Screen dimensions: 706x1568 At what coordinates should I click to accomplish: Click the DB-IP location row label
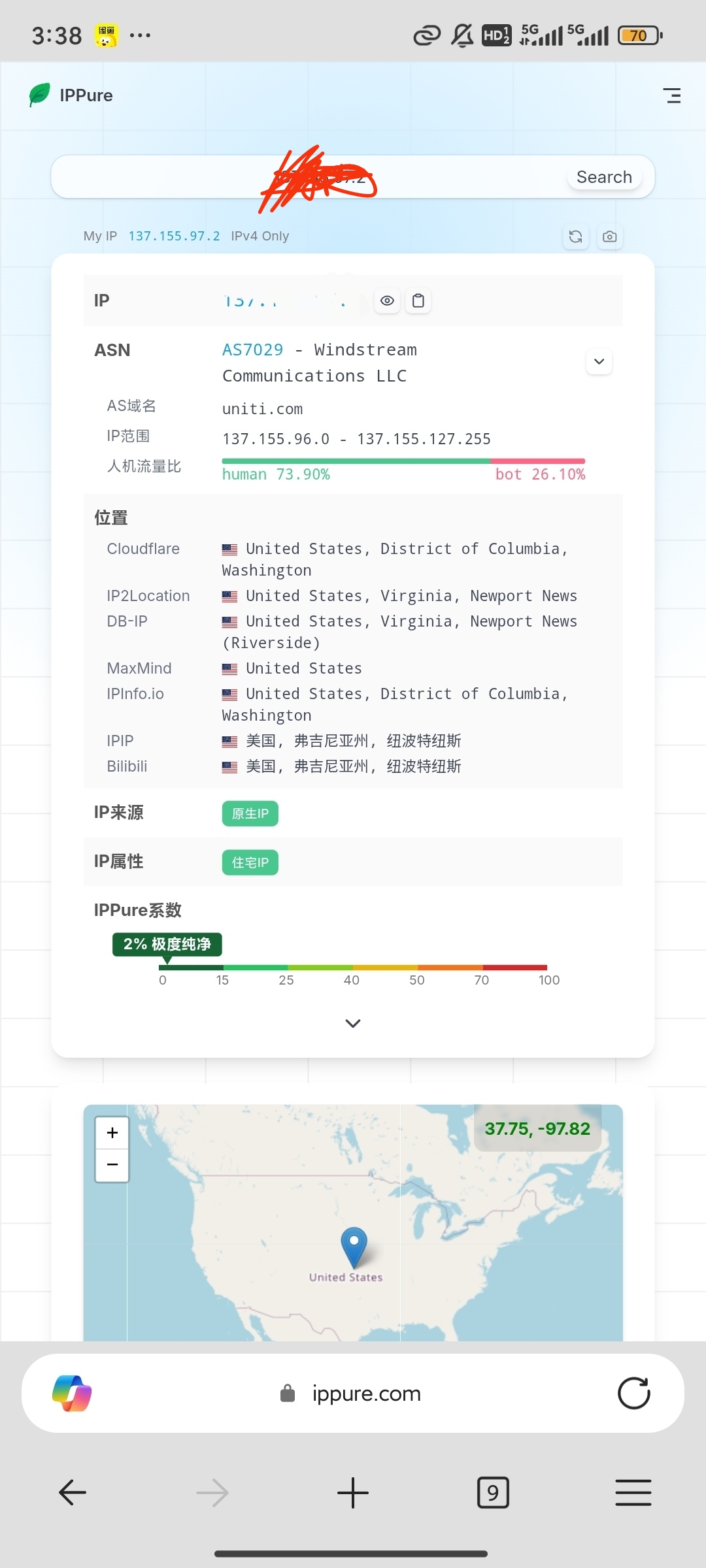pos(127,621)
